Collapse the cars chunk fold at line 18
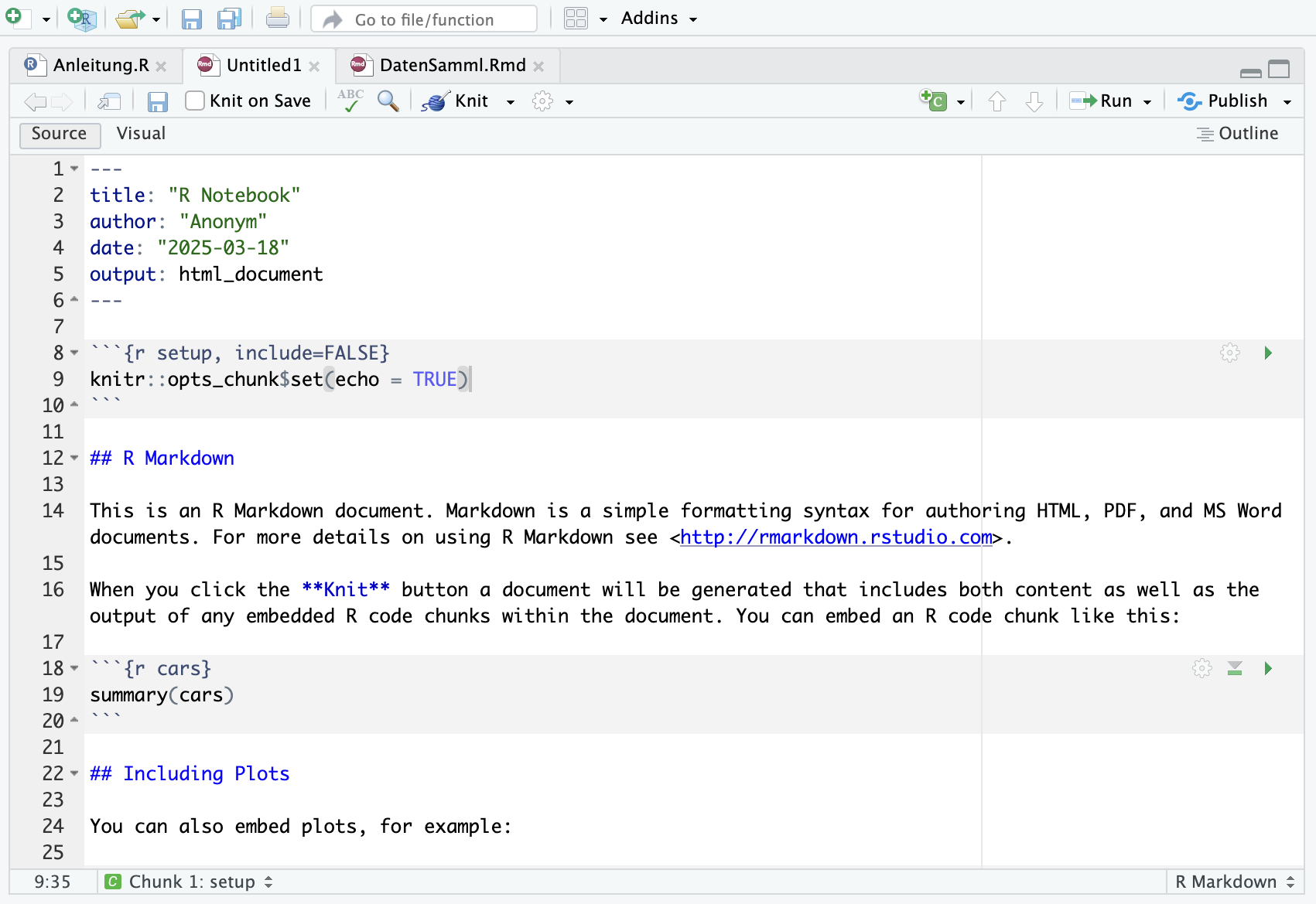This screenshot has height=904, width=1316. 74,668
